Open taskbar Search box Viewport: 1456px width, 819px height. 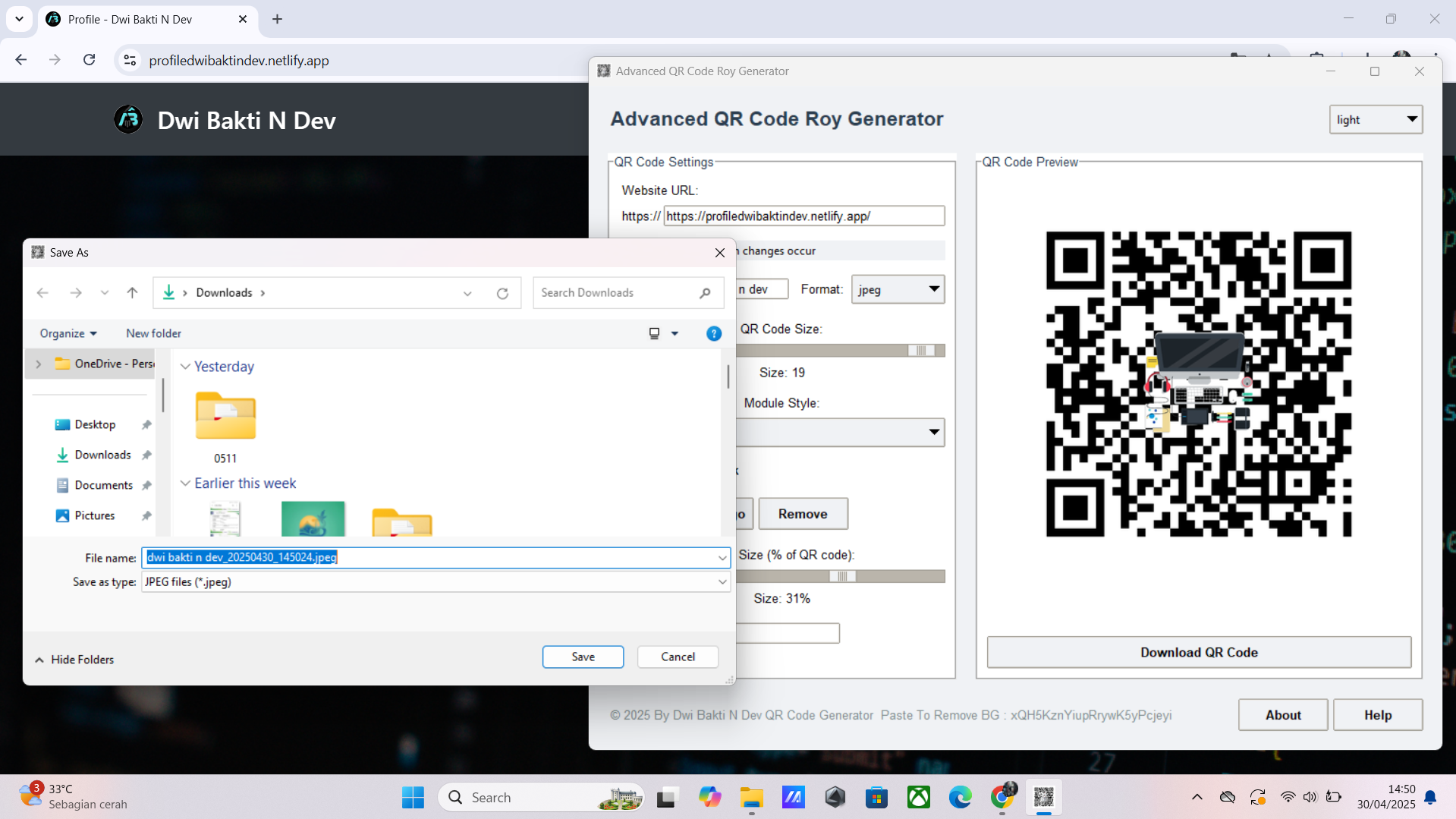[x=542, y=798]
